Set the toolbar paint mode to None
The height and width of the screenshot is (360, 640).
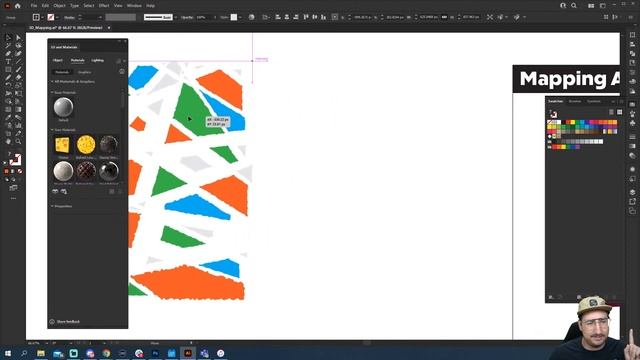point(20,171)
